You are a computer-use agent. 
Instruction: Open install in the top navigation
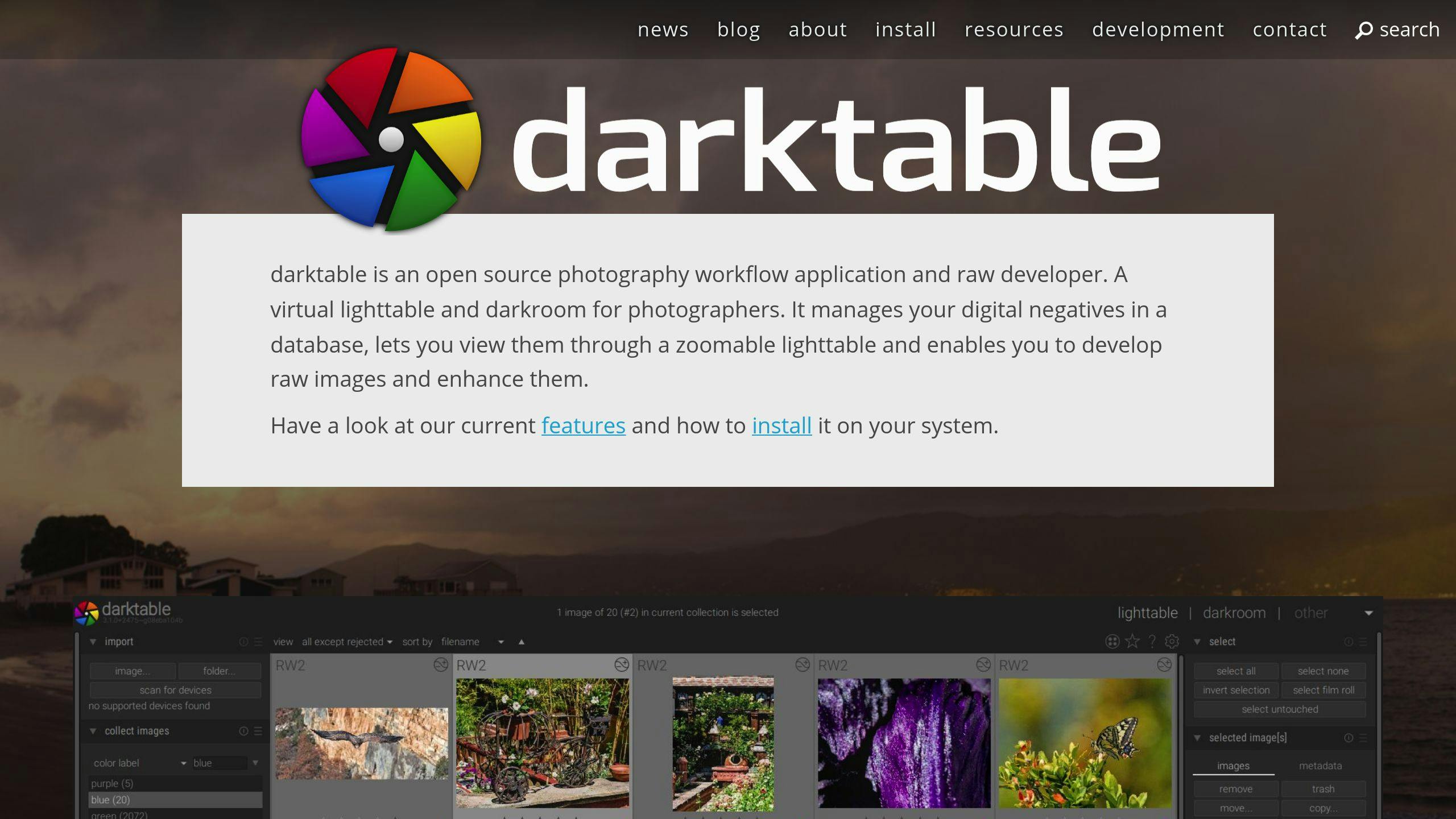[905, 30]
